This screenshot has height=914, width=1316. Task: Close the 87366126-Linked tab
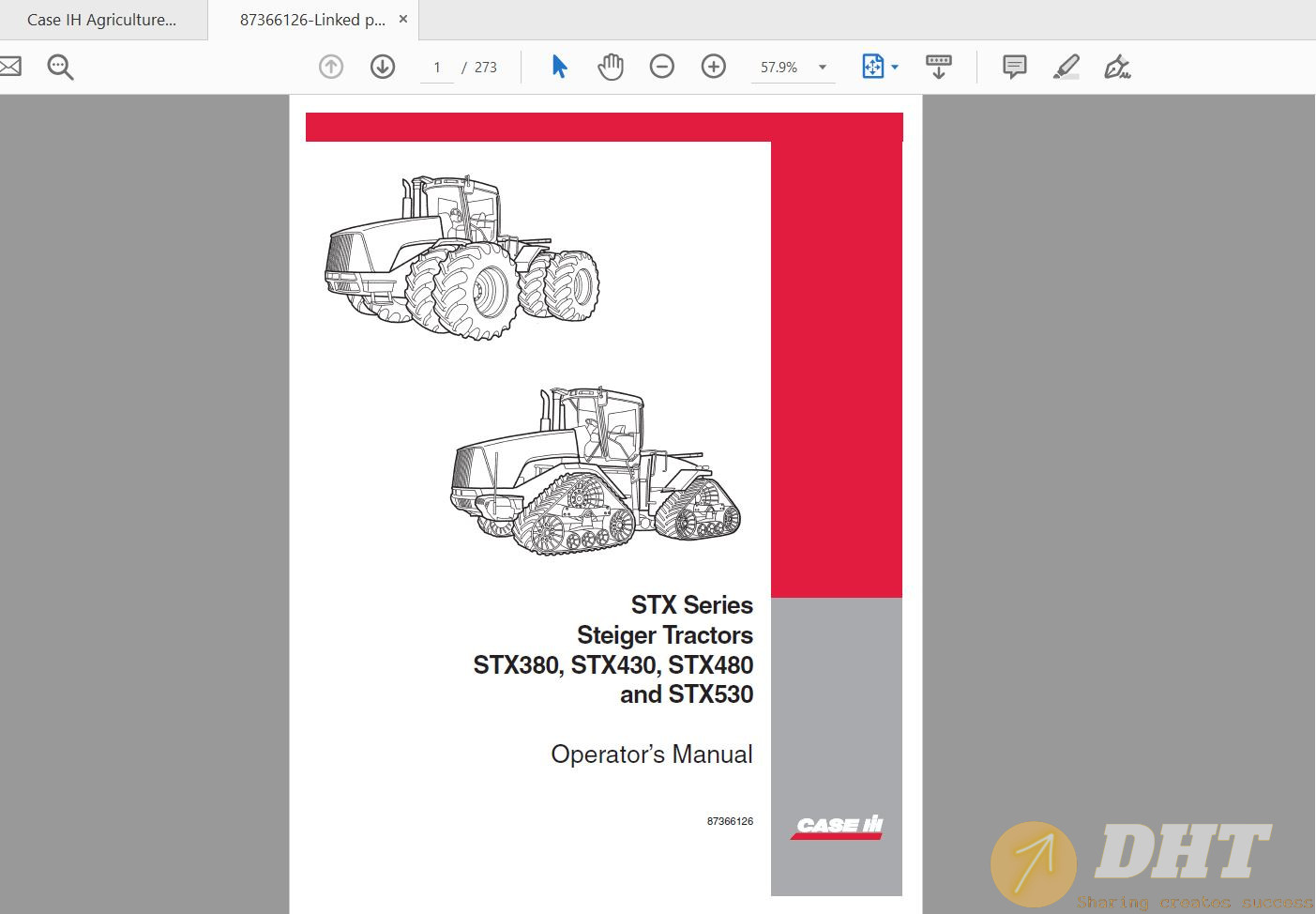point(403,19)
